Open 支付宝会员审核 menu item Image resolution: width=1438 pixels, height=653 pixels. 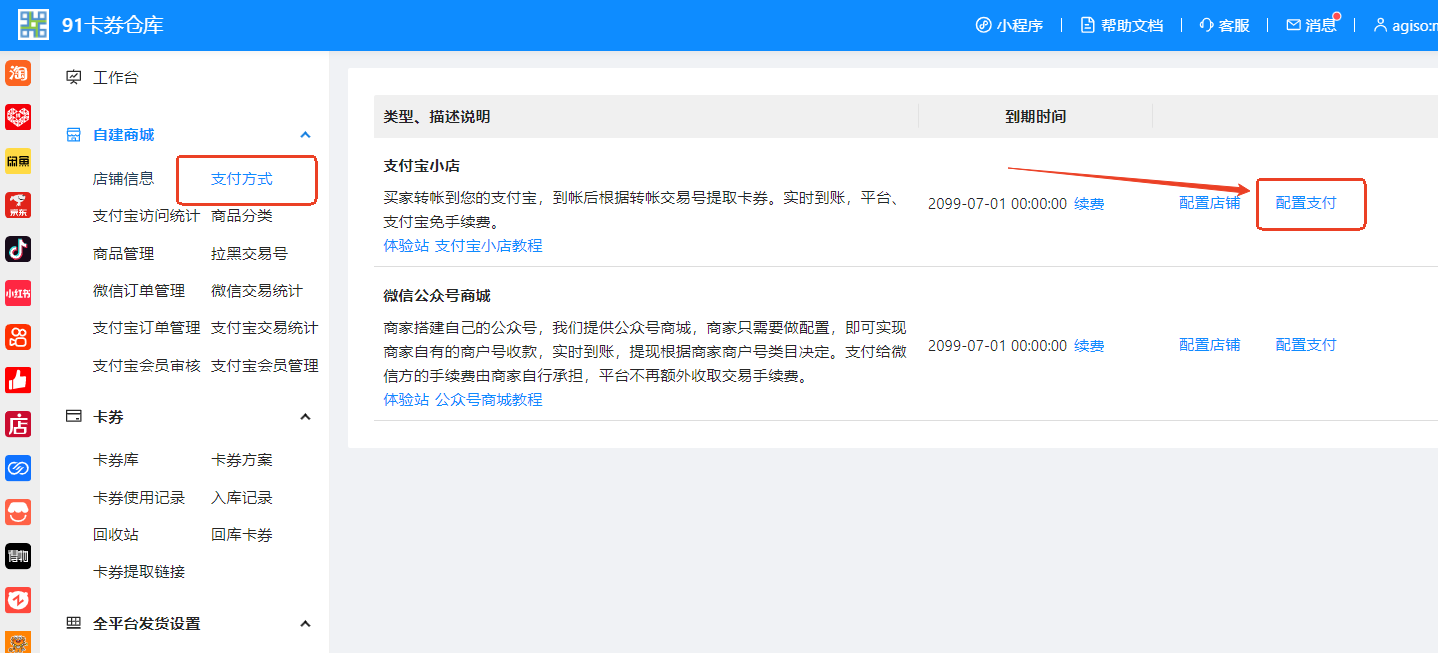coord(146,366)
